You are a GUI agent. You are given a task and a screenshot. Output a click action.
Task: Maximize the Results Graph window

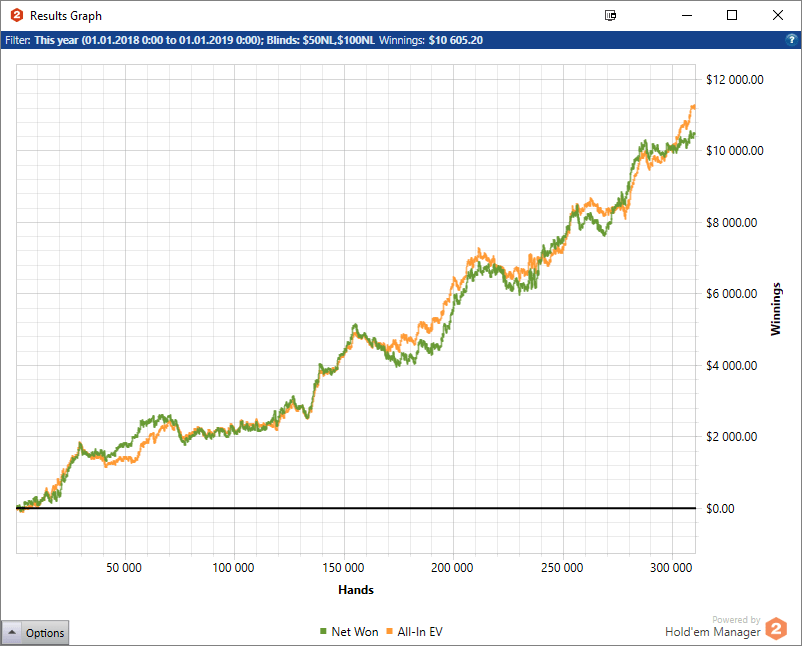[x=732, y=16]
